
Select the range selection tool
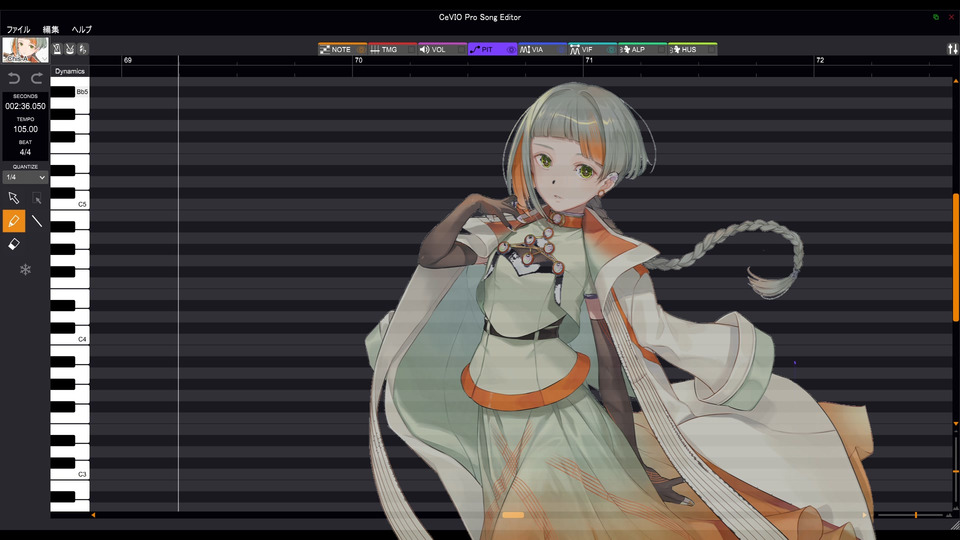(x=37, y=198)
